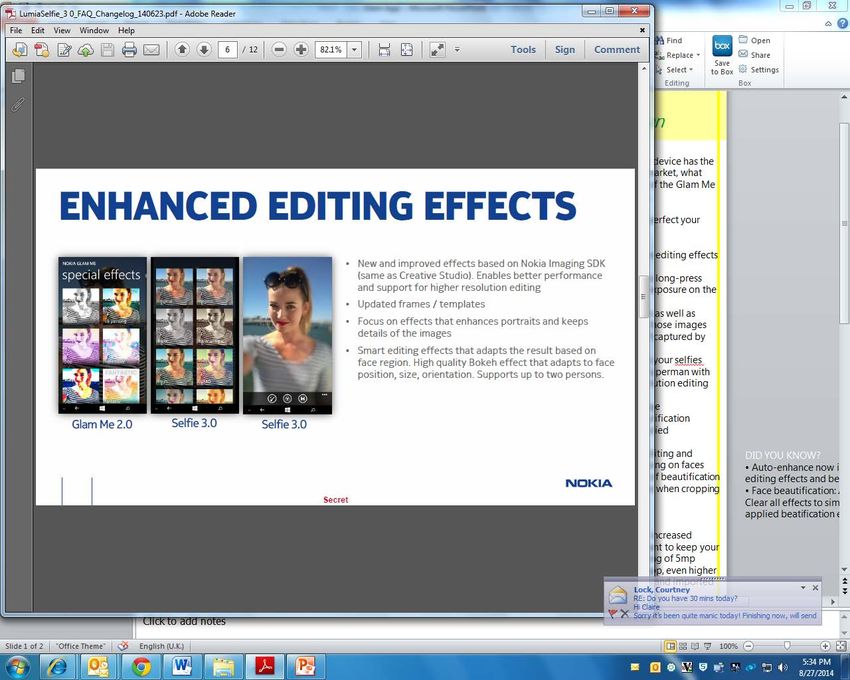The image size is (850, 680).
Task: Go to next page with down arrow
Action: point(204,50)
